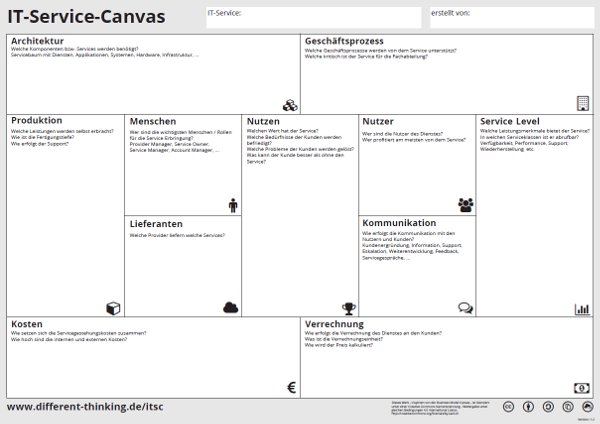Click the person icon in Menschen box
Image resolution: width=600 pixels, height=424 pixels.
click(x=233, y=204)
